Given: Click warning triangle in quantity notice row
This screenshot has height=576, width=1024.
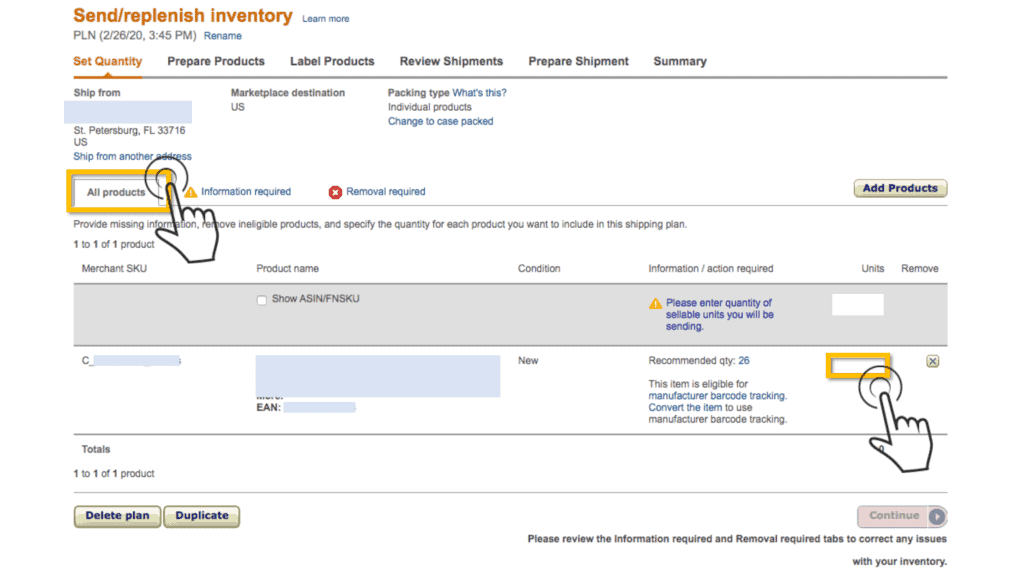Looking at the screenshot, I should tap(655, 303).
